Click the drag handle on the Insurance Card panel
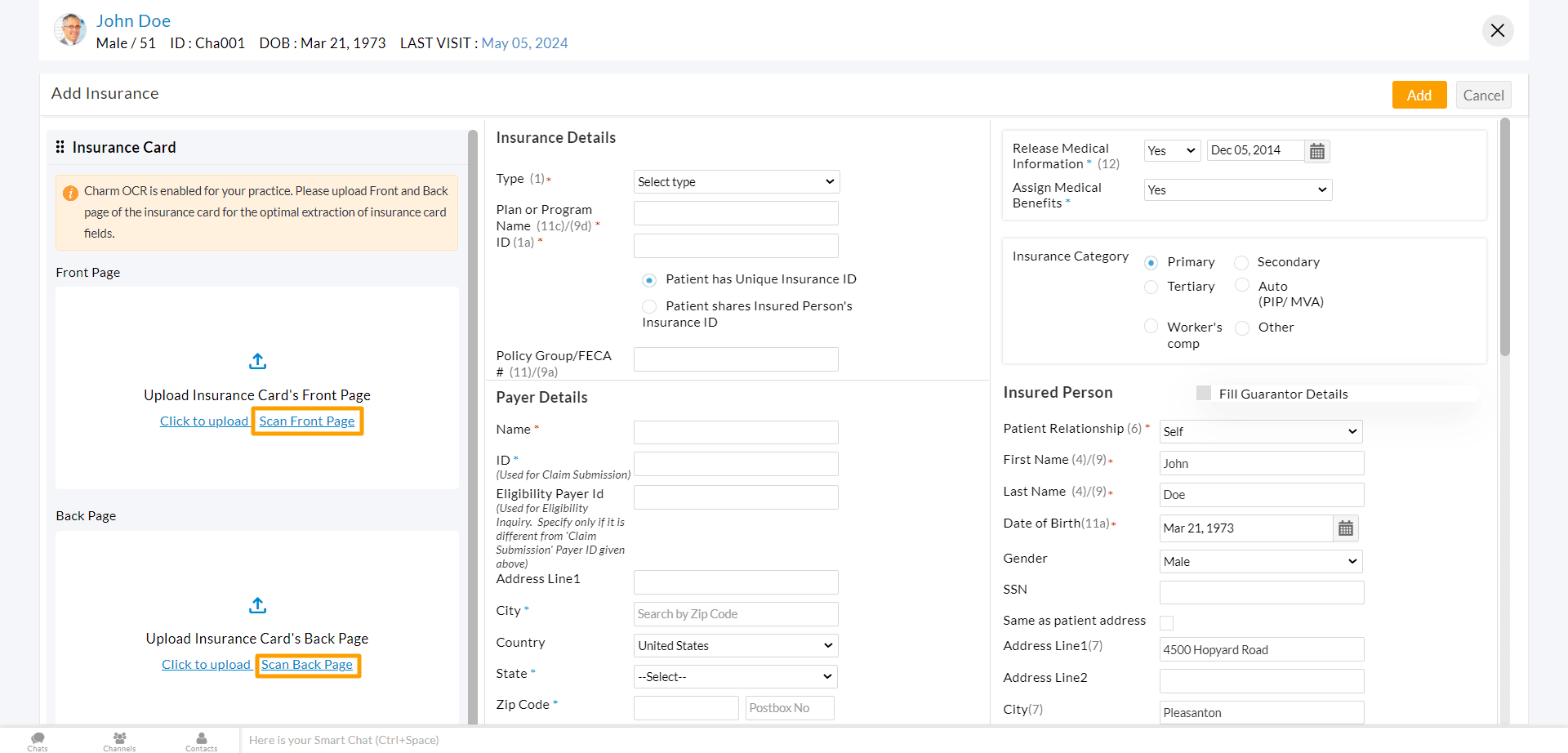This screenshot has width=1568, height=753. (x=60, y=147)
